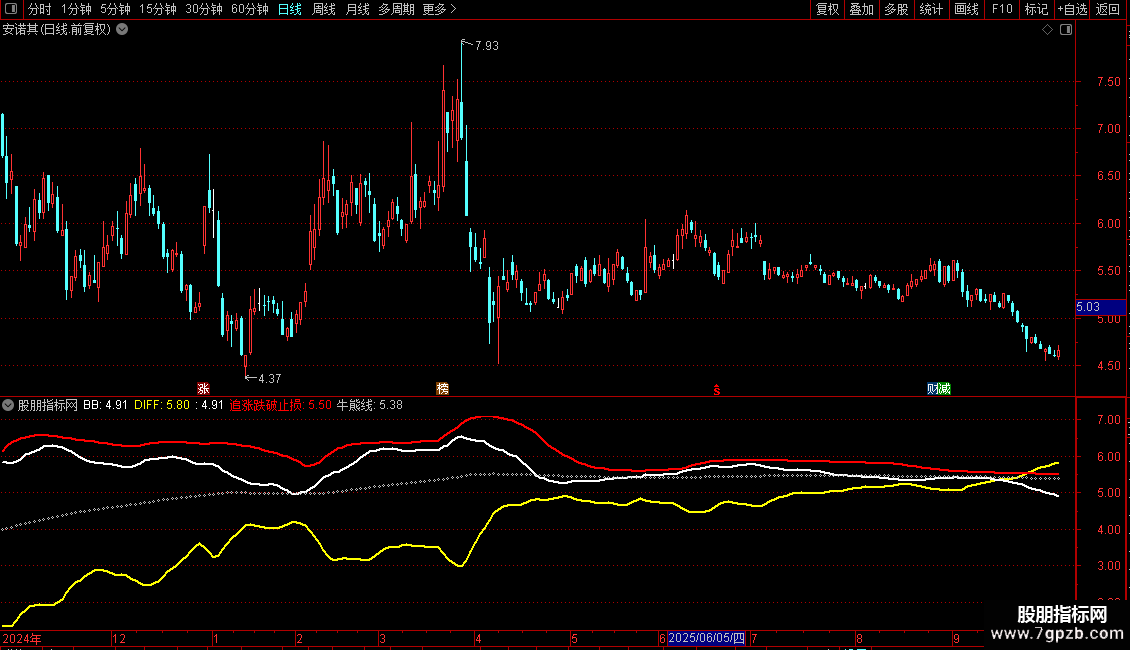The height and width of the screenshot is (650, 1130).
Task: Click the 标记 mark button
Action: point(1036,9)
